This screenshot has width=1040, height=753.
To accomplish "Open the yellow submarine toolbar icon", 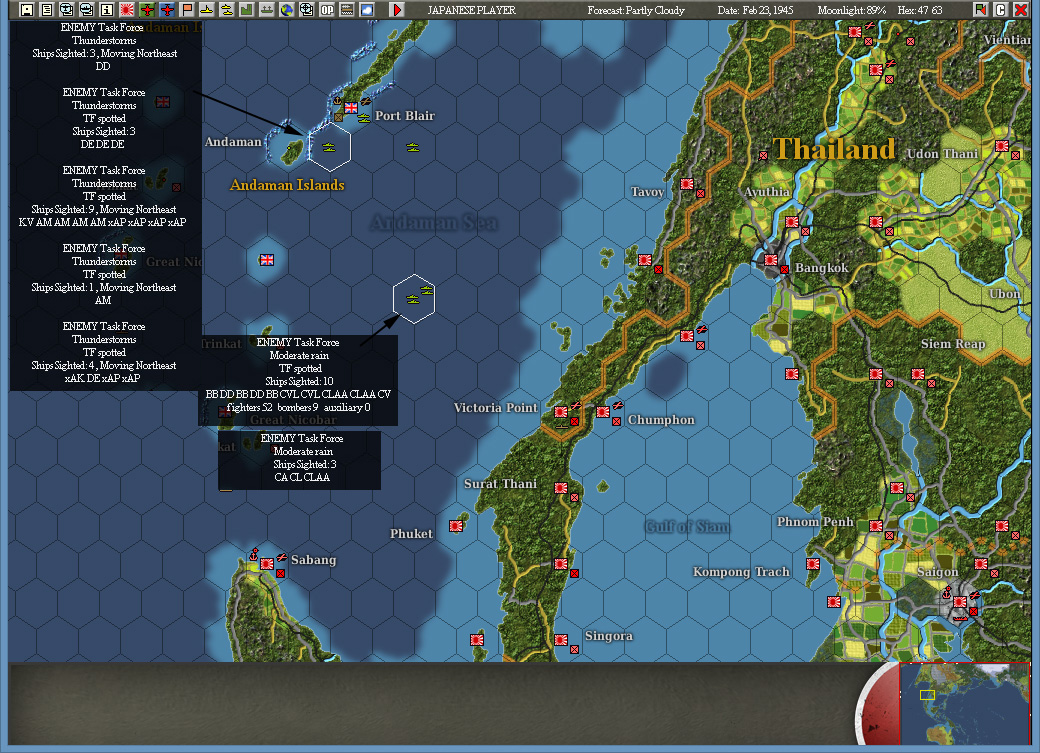I will (226, 9).
